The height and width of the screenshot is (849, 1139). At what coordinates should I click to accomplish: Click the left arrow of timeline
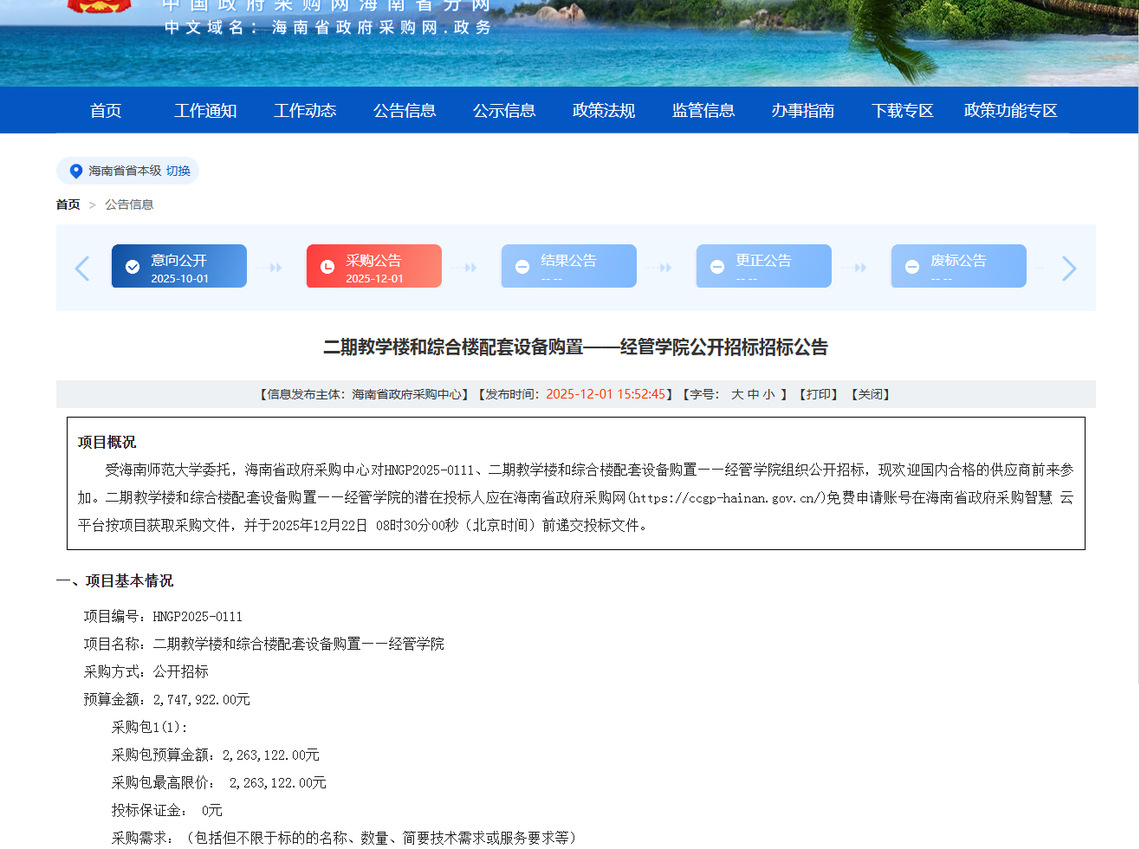click(x=82, y=268)
